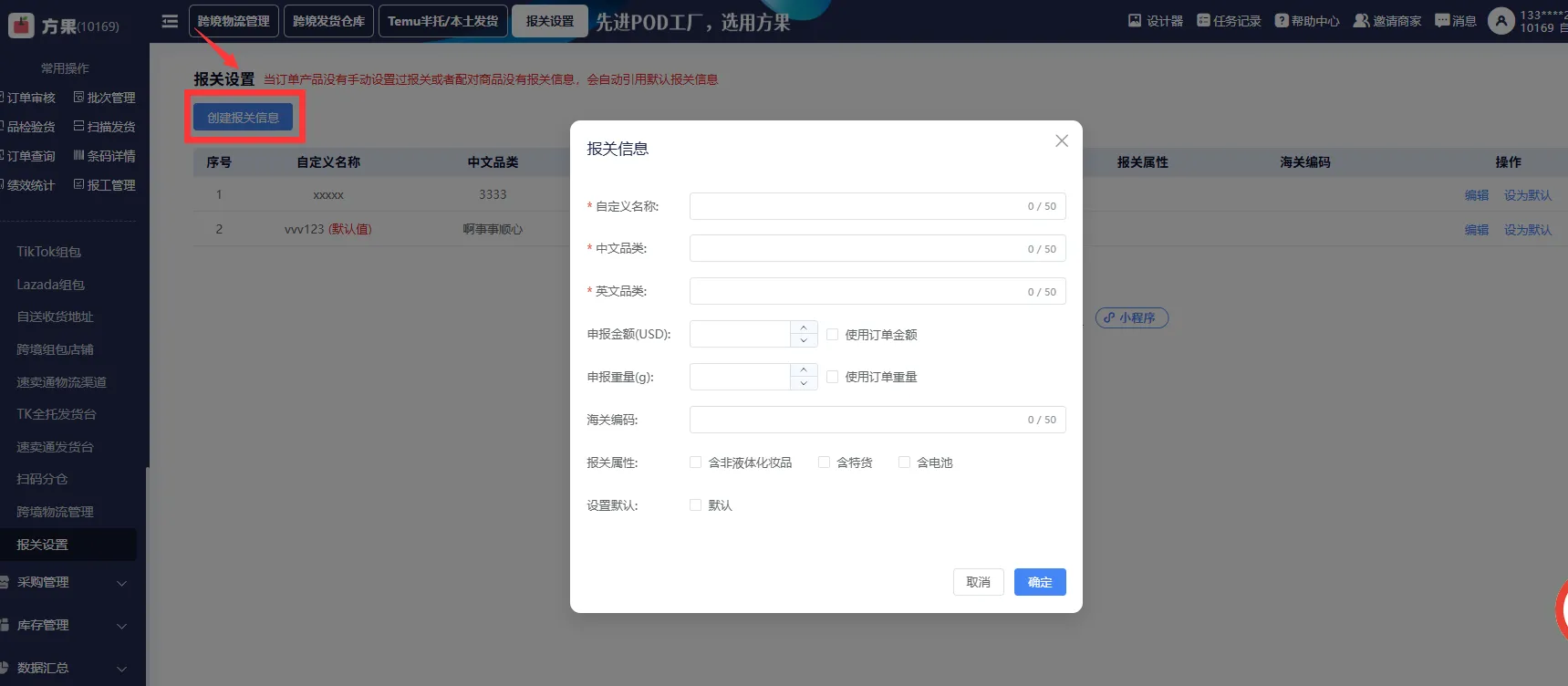Screen dimensions: 1568x686
Task: Check 含非液体化妆品 attribute
Action: pos(696,463)
